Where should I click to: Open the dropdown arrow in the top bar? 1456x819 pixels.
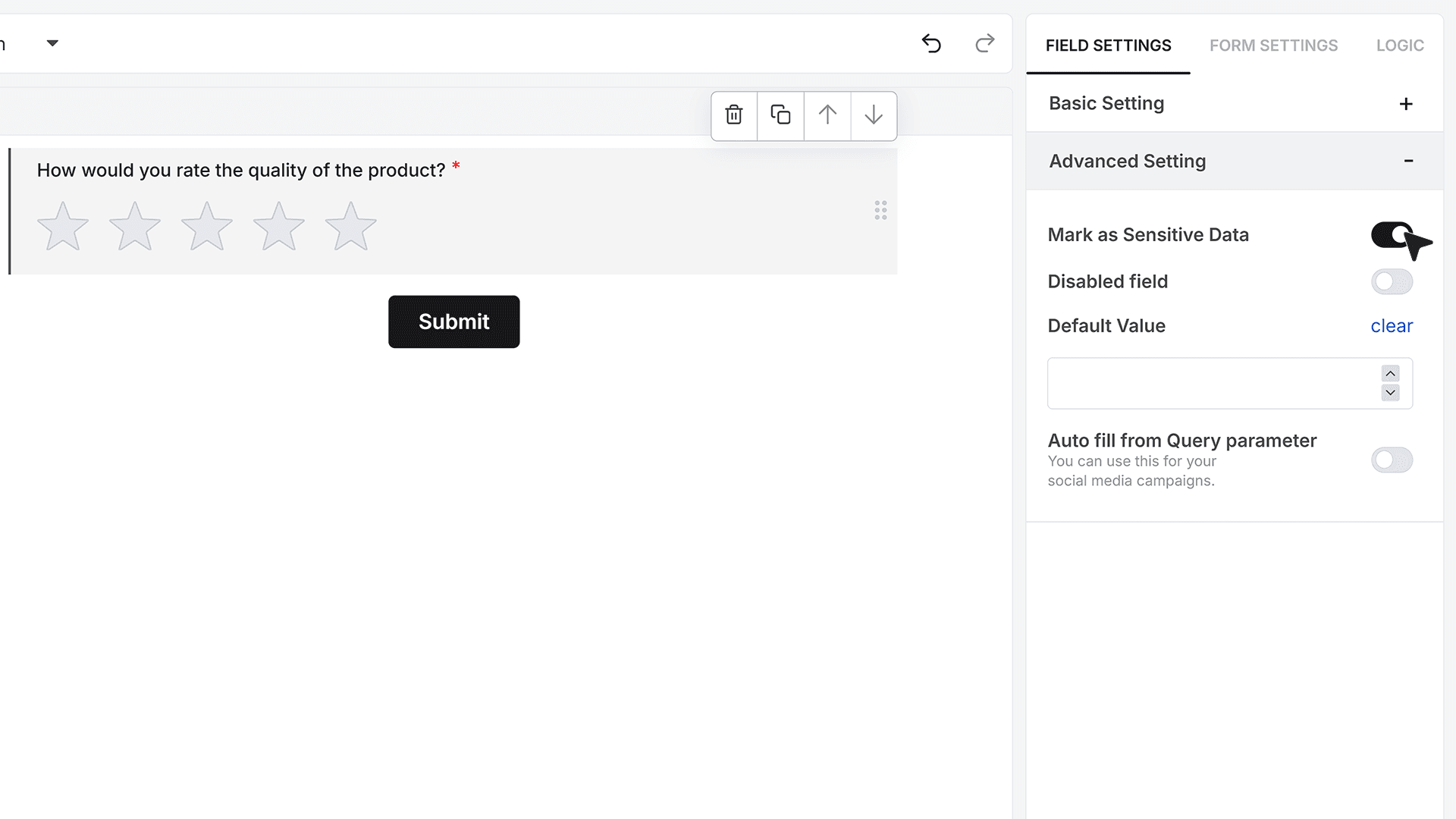(52, 43)
